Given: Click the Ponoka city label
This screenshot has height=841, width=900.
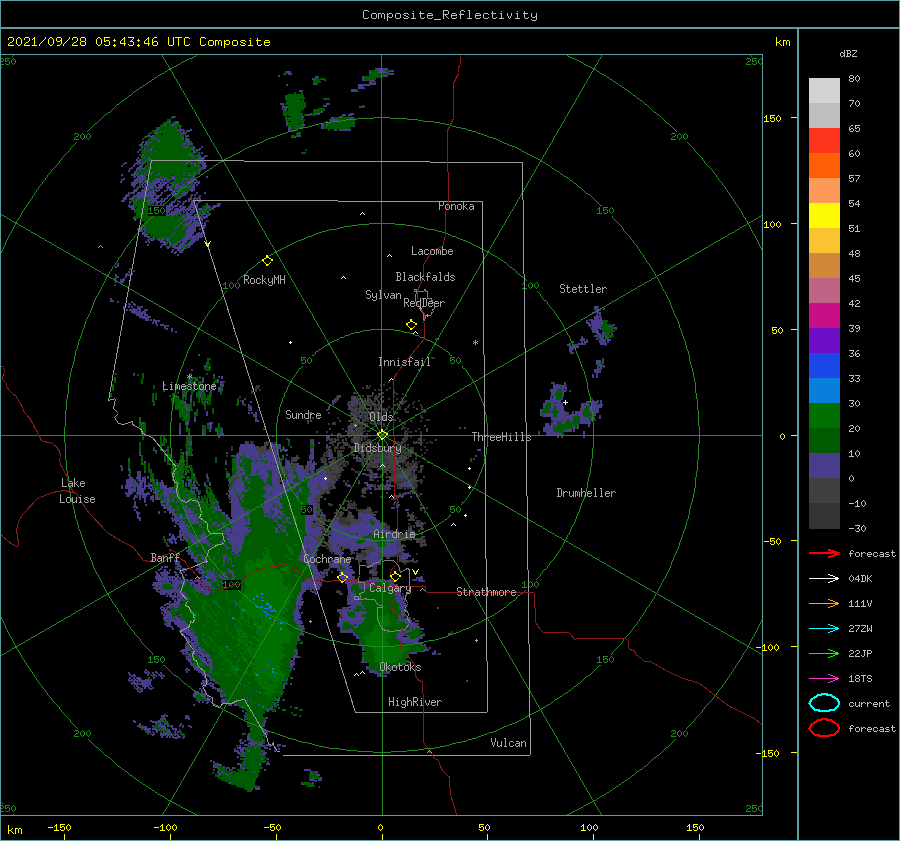Looking at the screenshot, I should point(456,206).
